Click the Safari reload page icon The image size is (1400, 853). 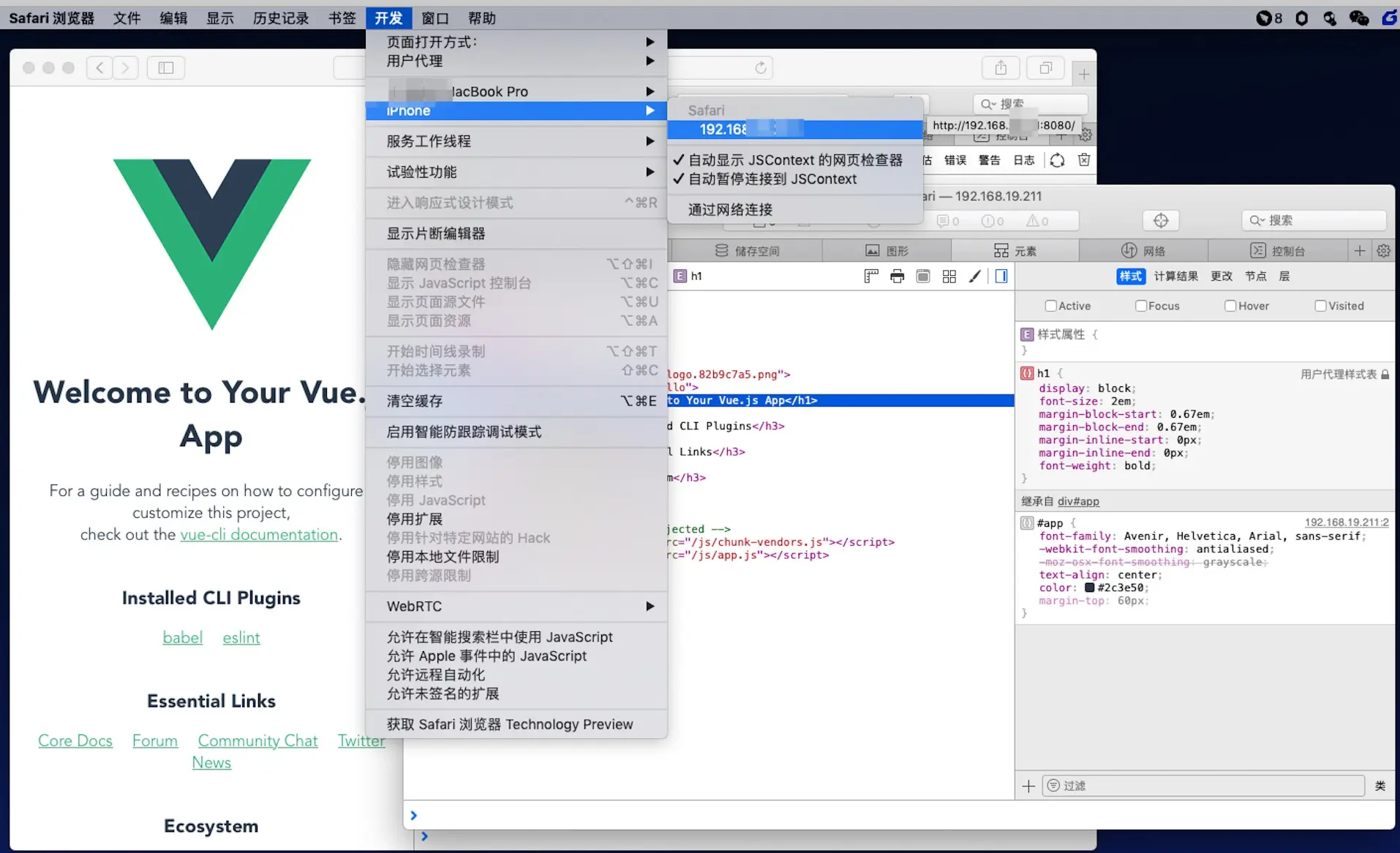(761, 68)
